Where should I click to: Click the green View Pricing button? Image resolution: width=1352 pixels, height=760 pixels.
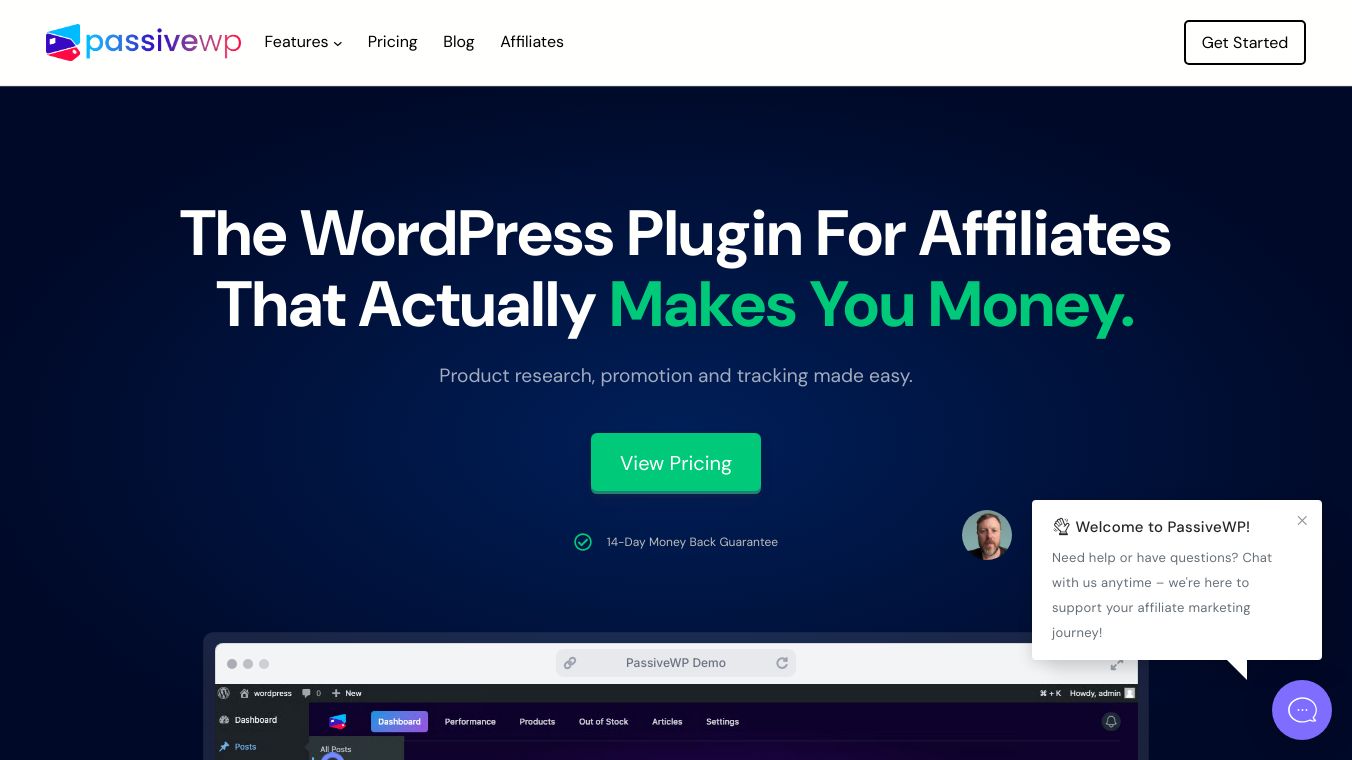[x=676, y=463]
